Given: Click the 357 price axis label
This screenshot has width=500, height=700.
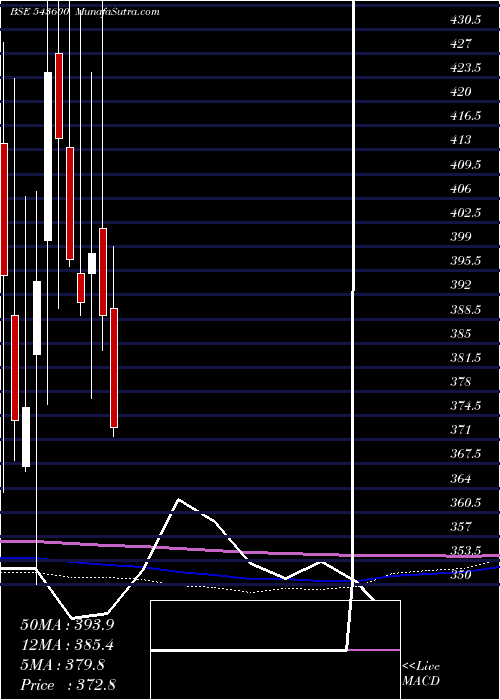Looking at the screenshot, I should click(461, 527).
